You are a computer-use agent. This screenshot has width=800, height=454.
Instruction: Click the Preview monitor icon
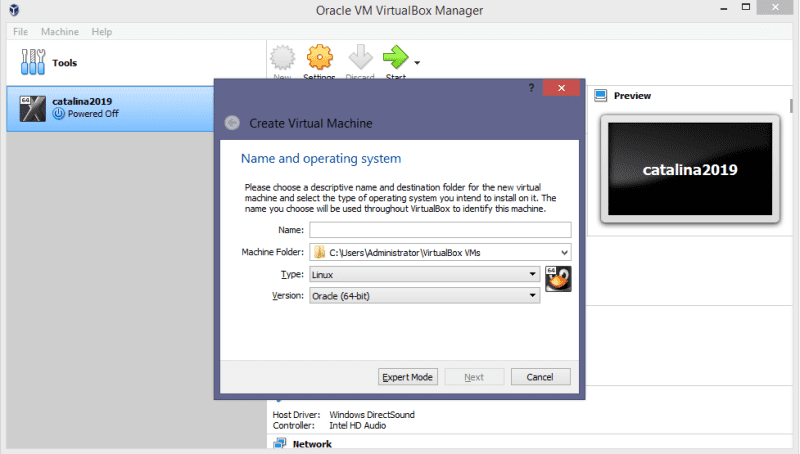(601, 95)
